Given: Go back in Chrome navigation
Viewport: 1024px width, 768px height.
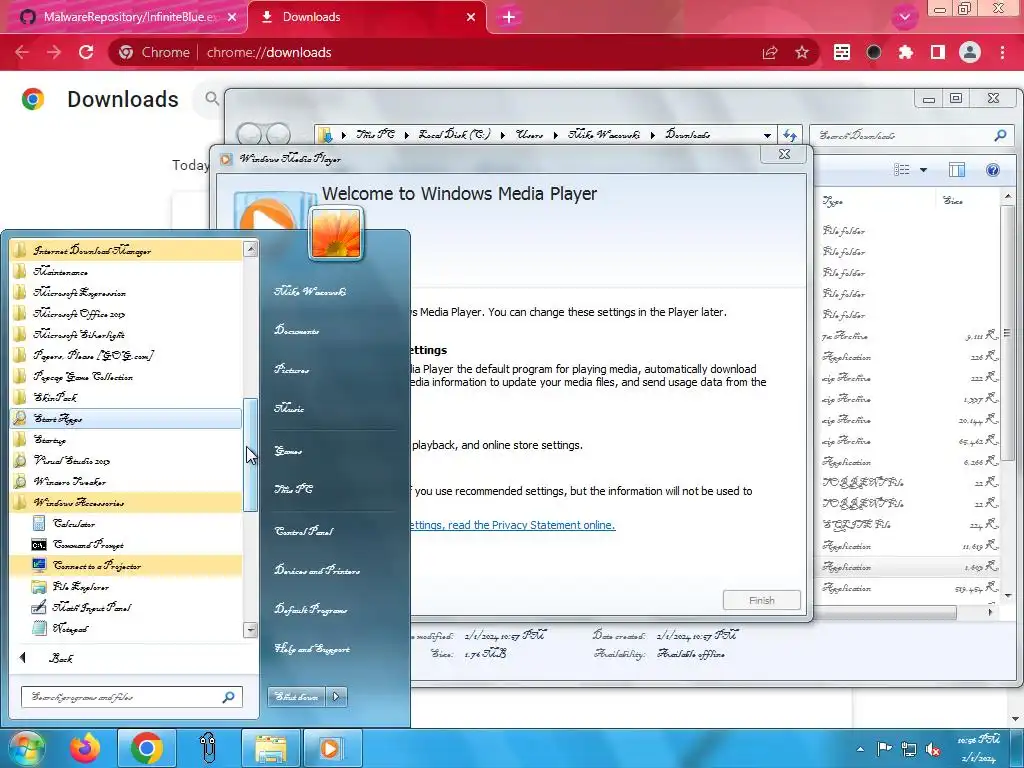Looking at the screenshot, I should coord(22,52).
